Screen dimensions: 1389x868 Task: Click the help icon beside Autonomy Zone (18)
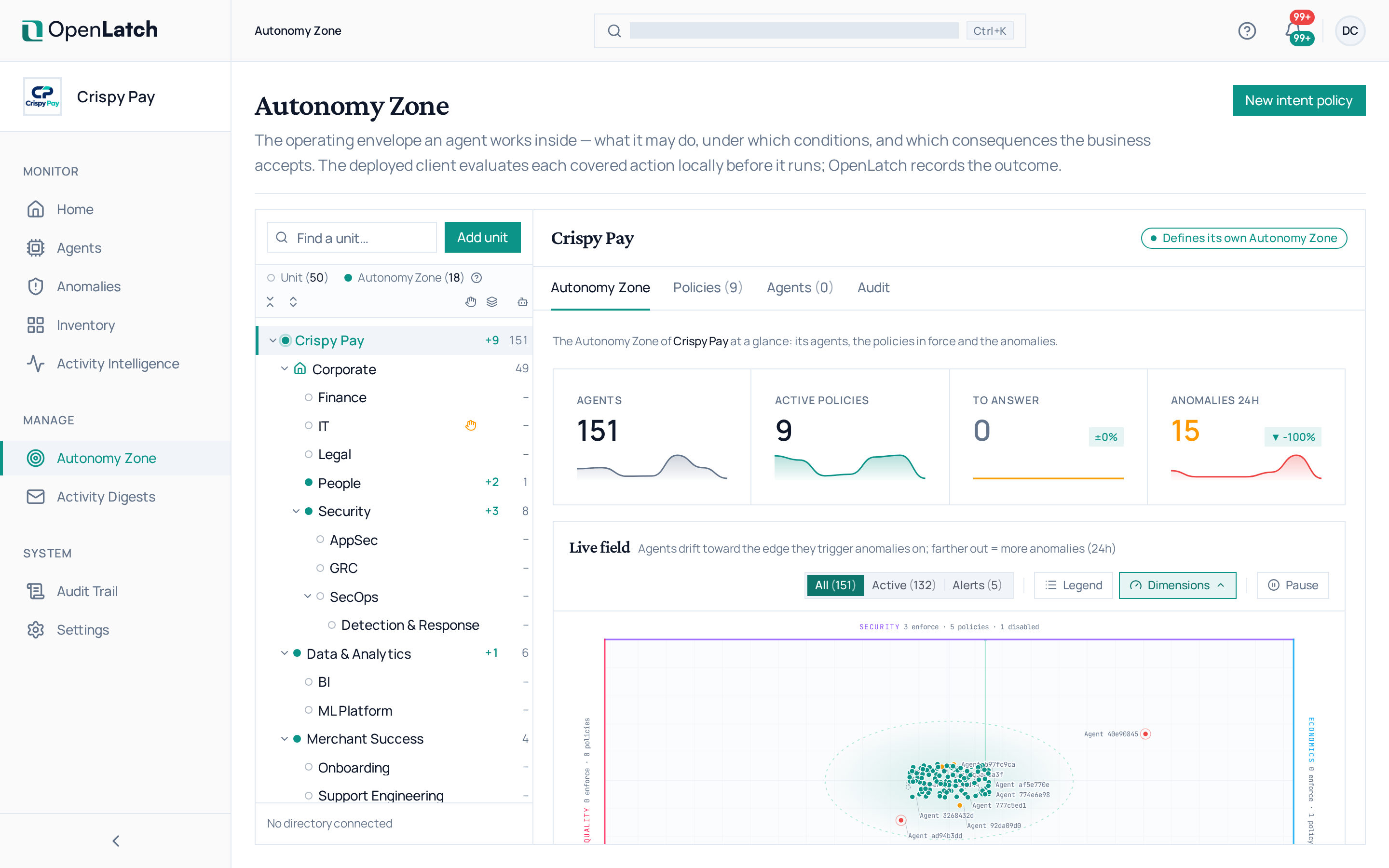point(477,278)
